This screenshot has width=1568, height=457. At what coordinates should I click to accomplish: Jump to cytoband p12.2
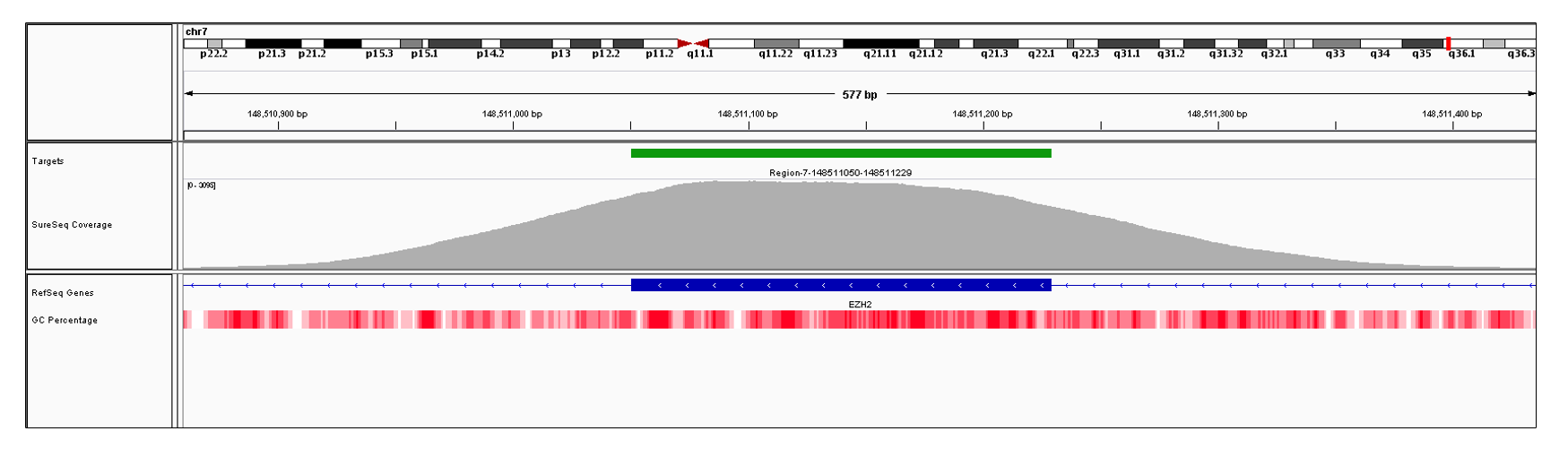605,54
